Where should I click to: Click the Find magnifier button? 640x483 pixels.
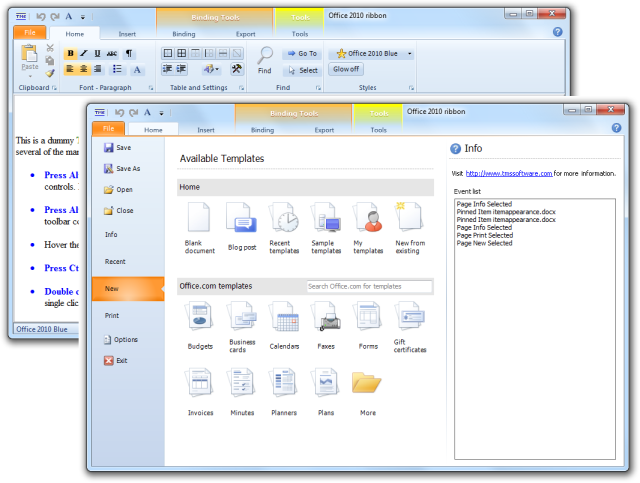pyautogui.click(x=264, y=60)
